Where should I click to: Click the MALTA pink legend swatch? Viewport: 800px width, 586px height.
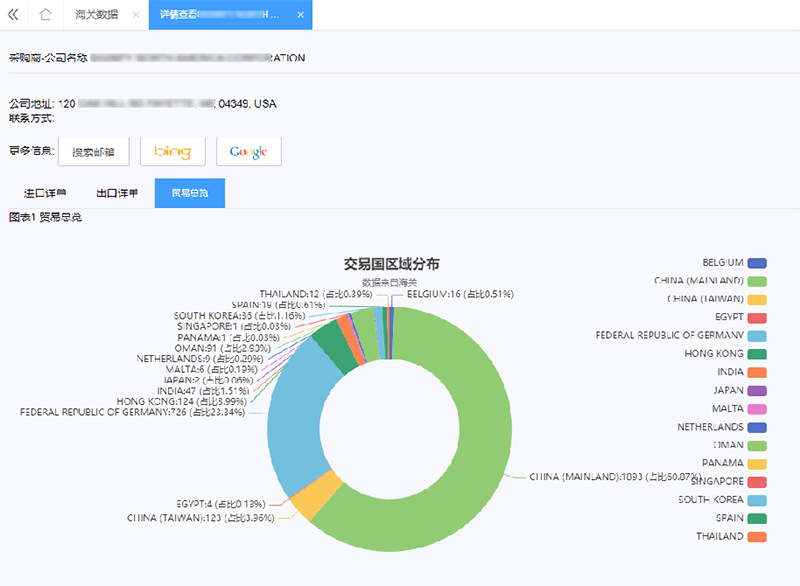tap(756, 409)
